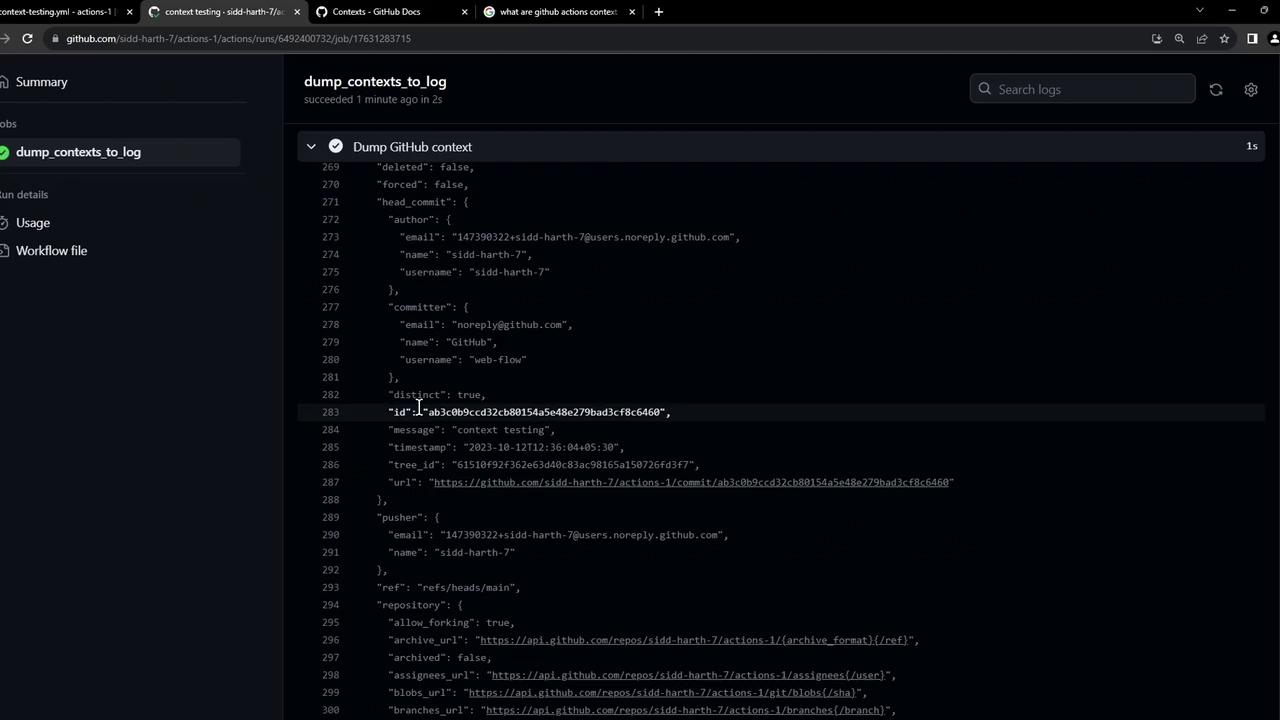Collapse the Dump GitHub context step
Image resolution: width=1280 pixels, height=720 pixels.
click(x=311, y=147)
